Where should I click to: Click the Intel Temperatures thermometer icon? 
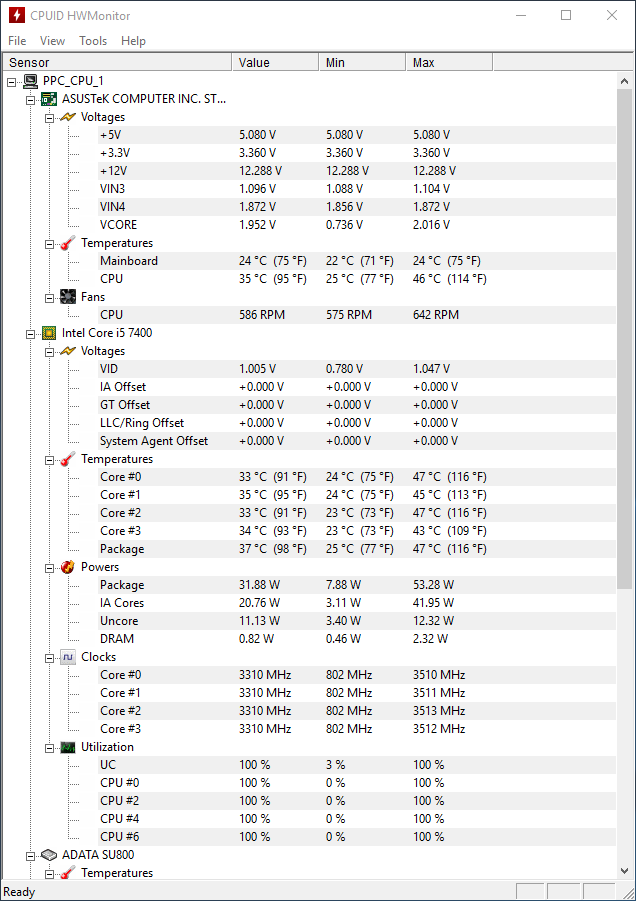click(68, 459)
